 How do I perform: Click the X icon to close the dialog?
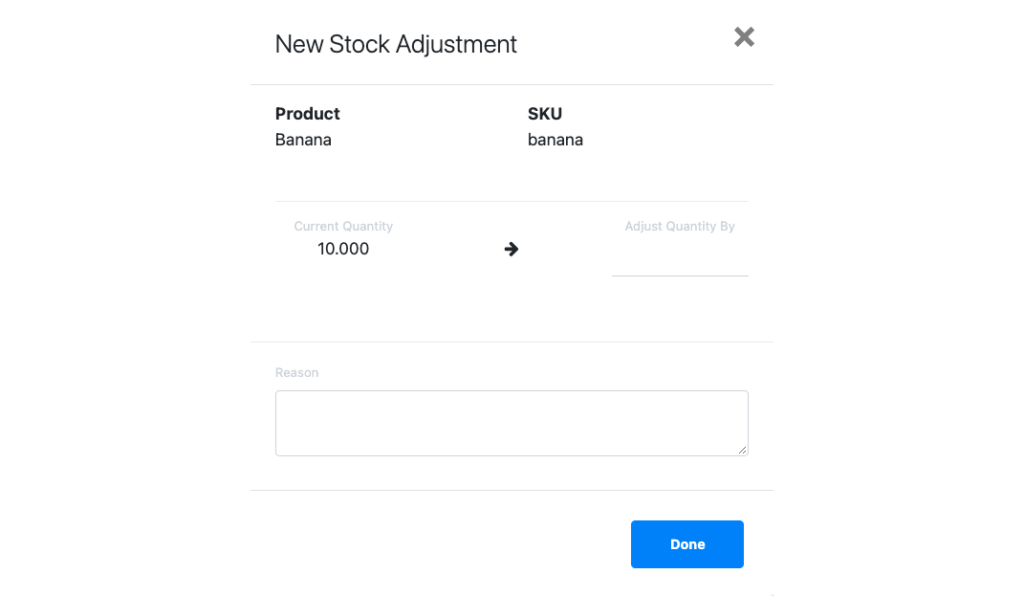click(744, 37)
